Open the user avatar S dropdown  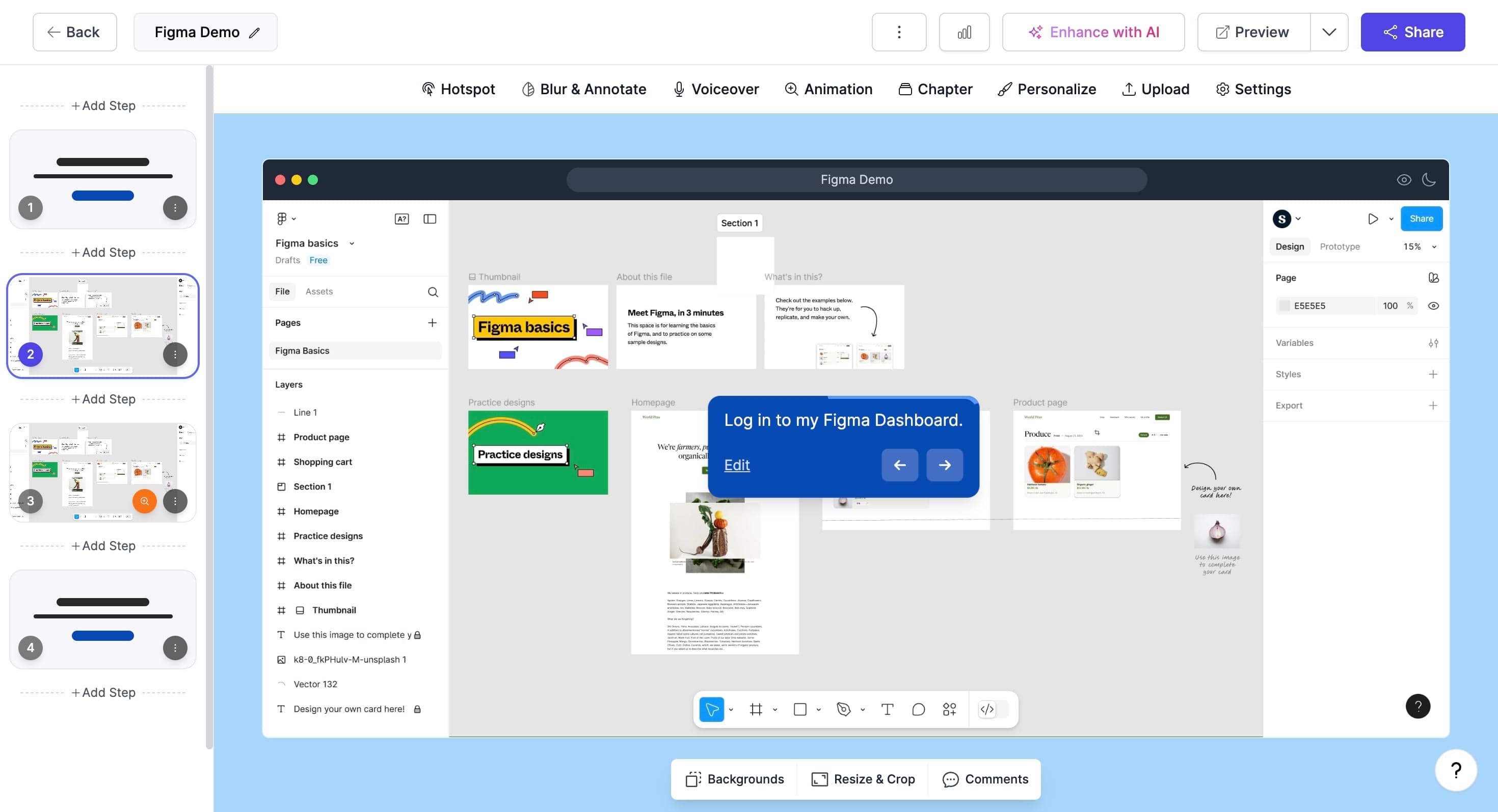(1287, 219)
